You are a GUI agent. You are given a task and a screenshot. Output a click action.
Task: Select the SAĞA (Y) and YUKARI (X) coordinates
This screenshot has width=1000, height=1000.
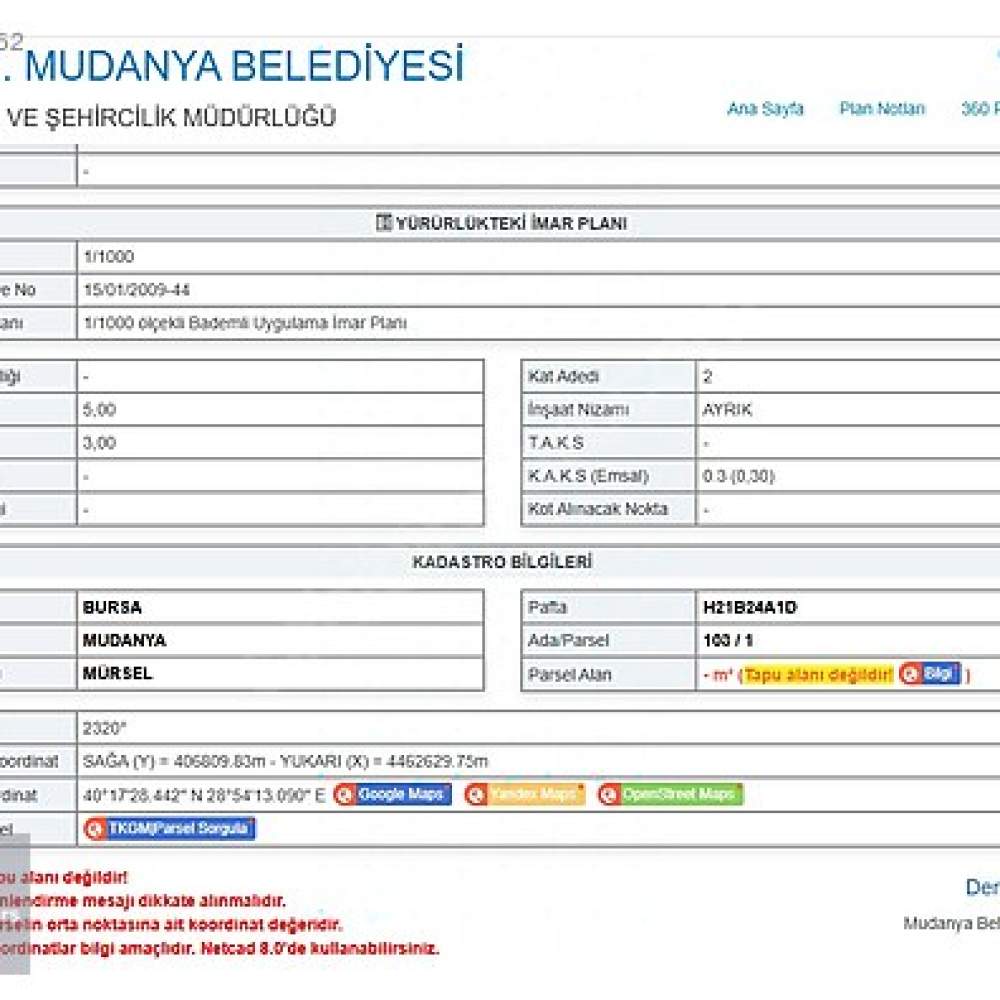coord(285,761)
